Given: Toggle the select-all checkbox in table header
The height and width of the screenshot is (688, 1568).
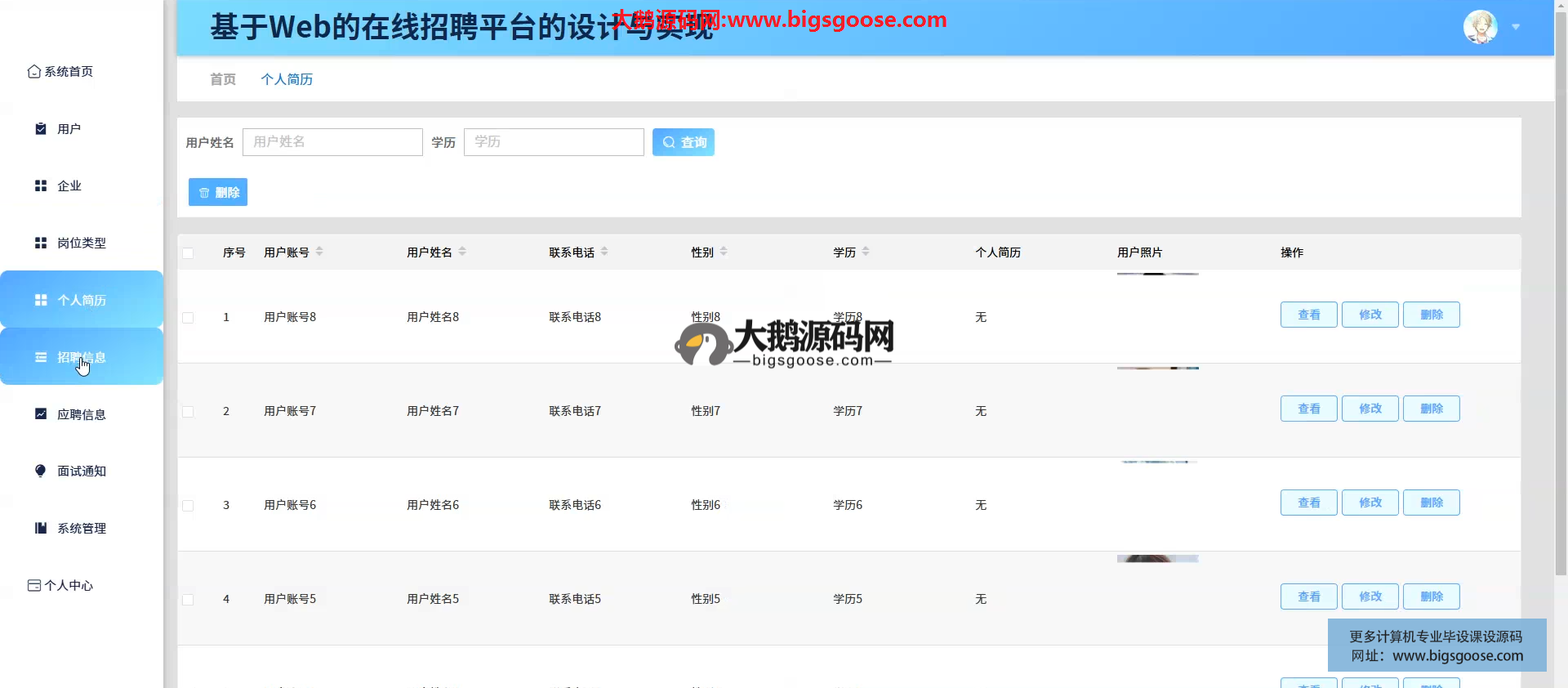Looking at the screenshot, I should tap(188, 253).
